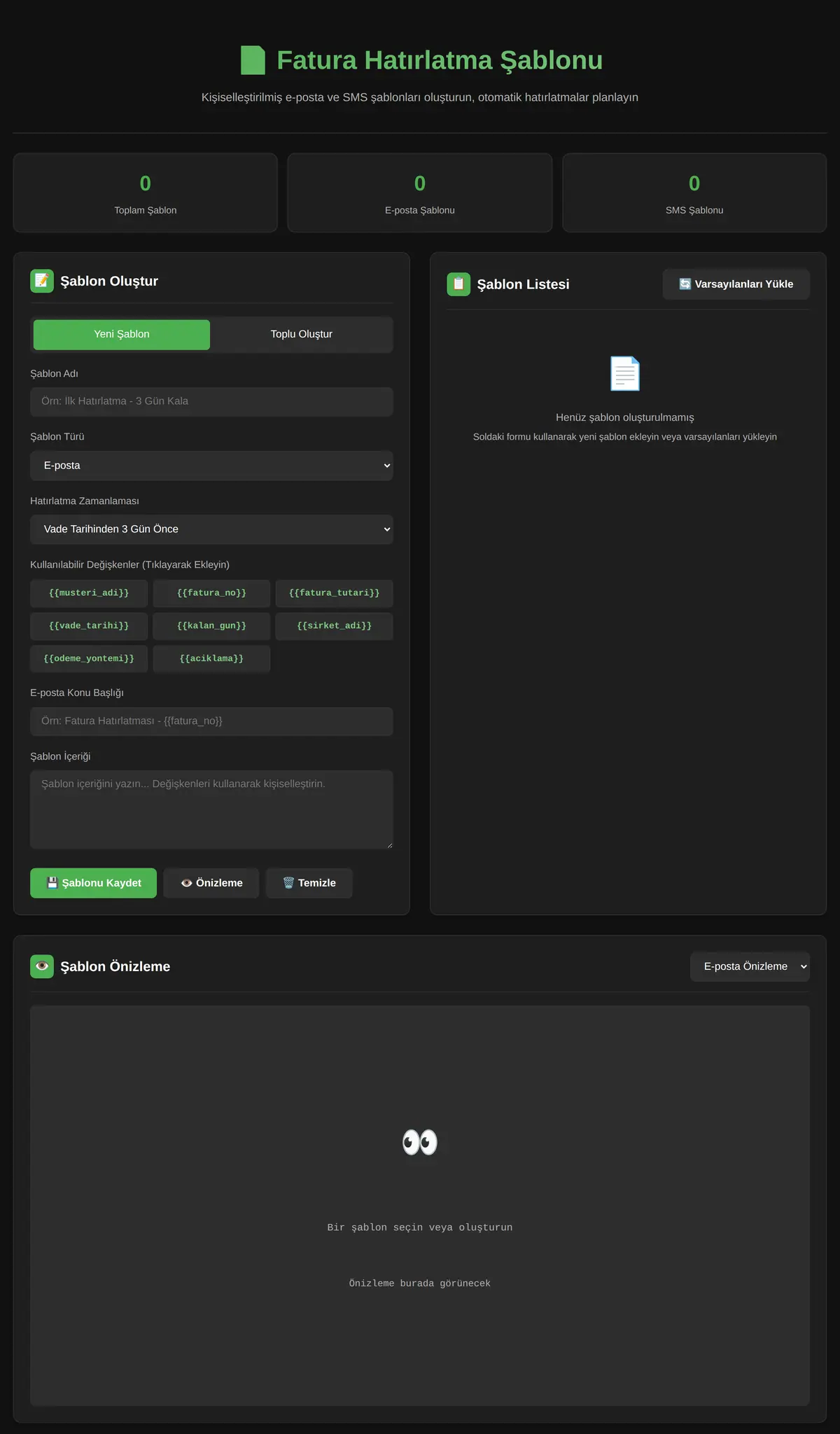This screenshot has width=840, height=1434.
Task: Insert the {{fatura_tutari}} variable
Action: pyautogui.click(x=334, y=593)
